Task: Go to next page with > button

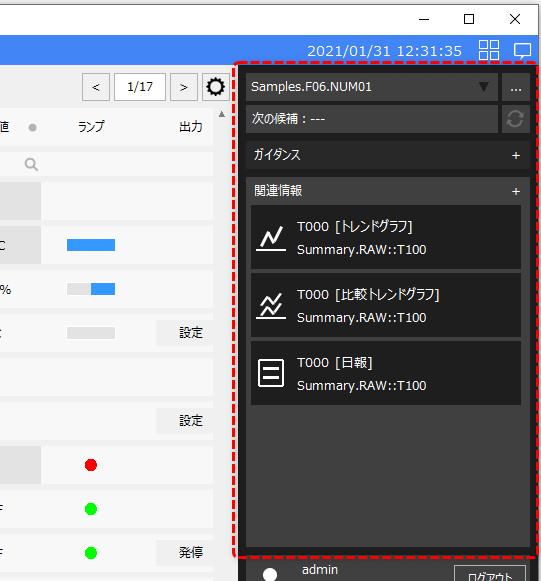Action: (x=184, y=87)
